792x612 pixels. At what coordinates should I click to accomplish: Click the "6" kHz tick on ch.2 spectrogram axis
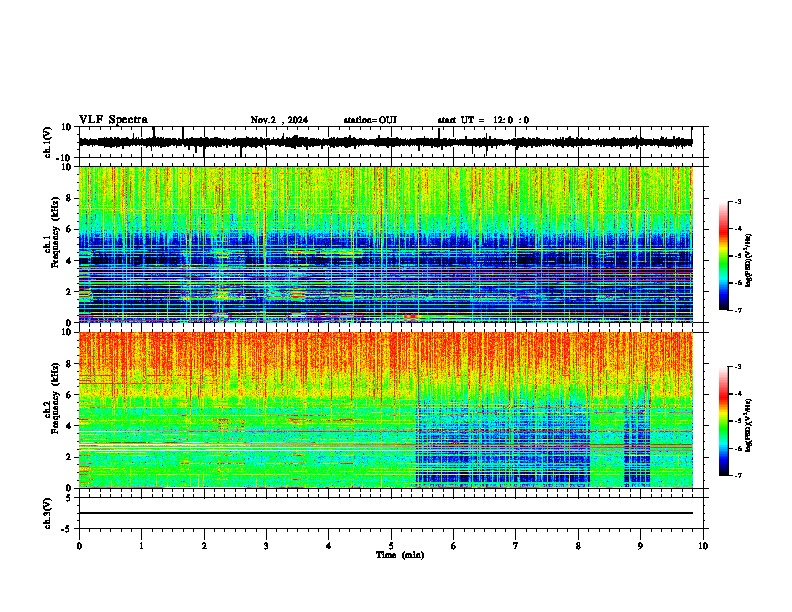point(70,395)
